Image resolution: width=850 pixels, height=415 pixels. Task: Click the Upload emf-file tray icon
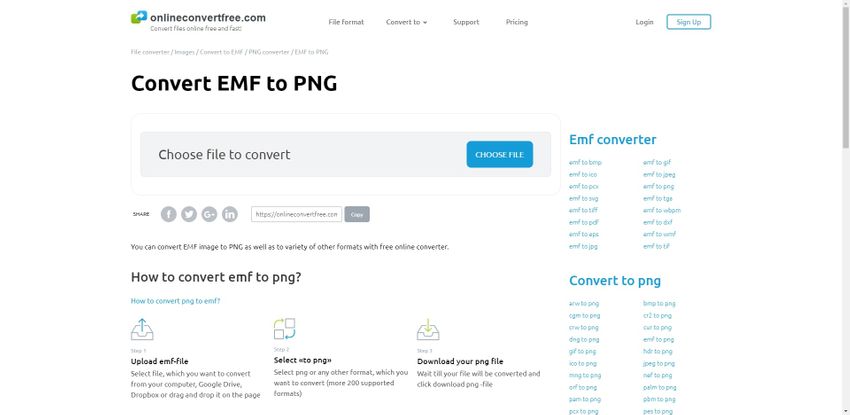click(x=142, y=329)
